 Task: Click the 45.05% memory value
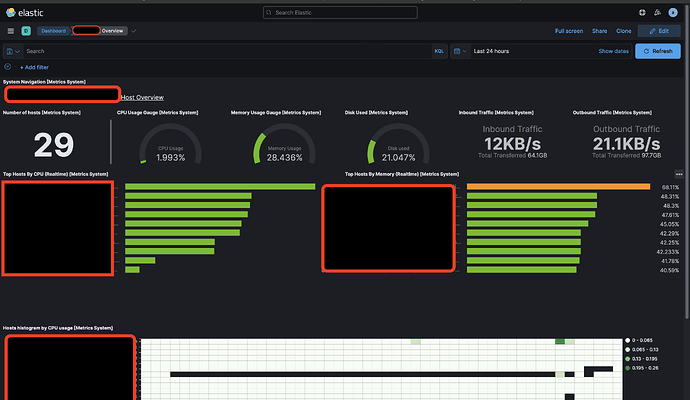[669, 224]
